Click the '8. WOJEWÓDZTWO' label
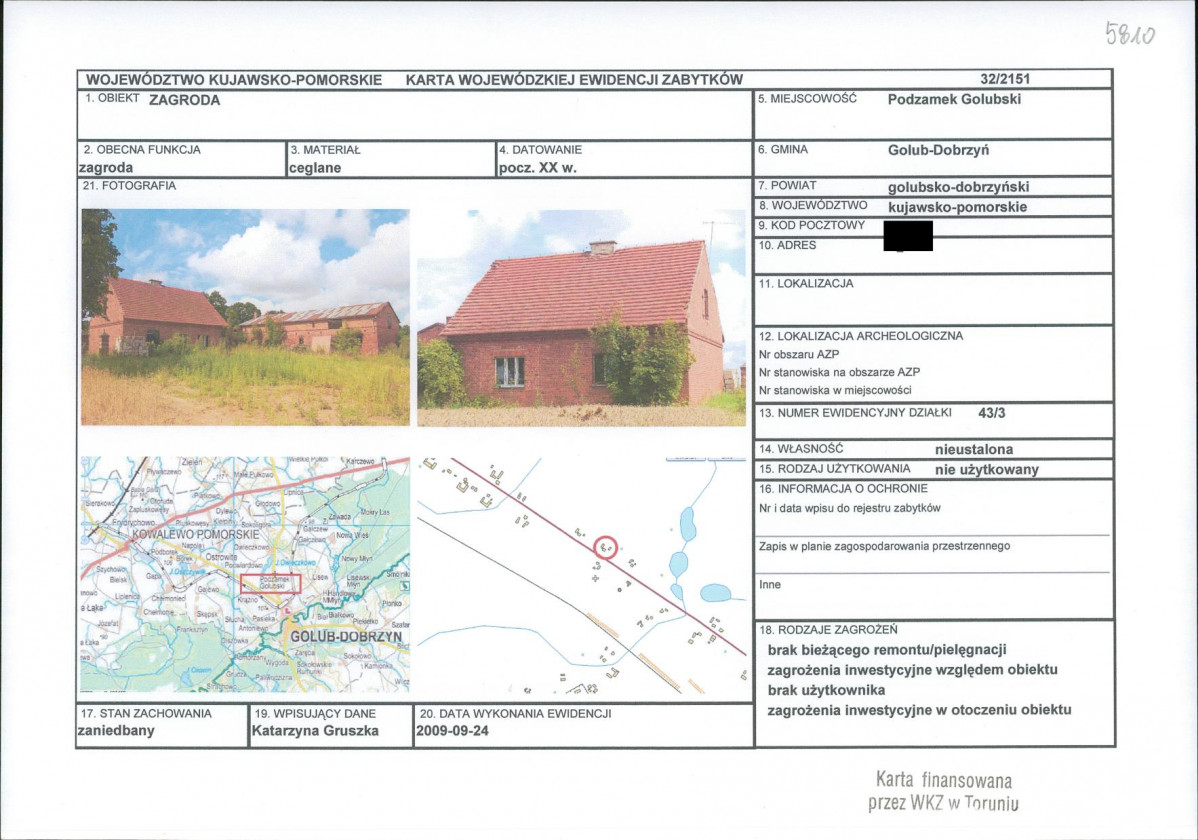The height and width of the screenshot is (840, 1198). pyautogui.click(x=813, y=206)
